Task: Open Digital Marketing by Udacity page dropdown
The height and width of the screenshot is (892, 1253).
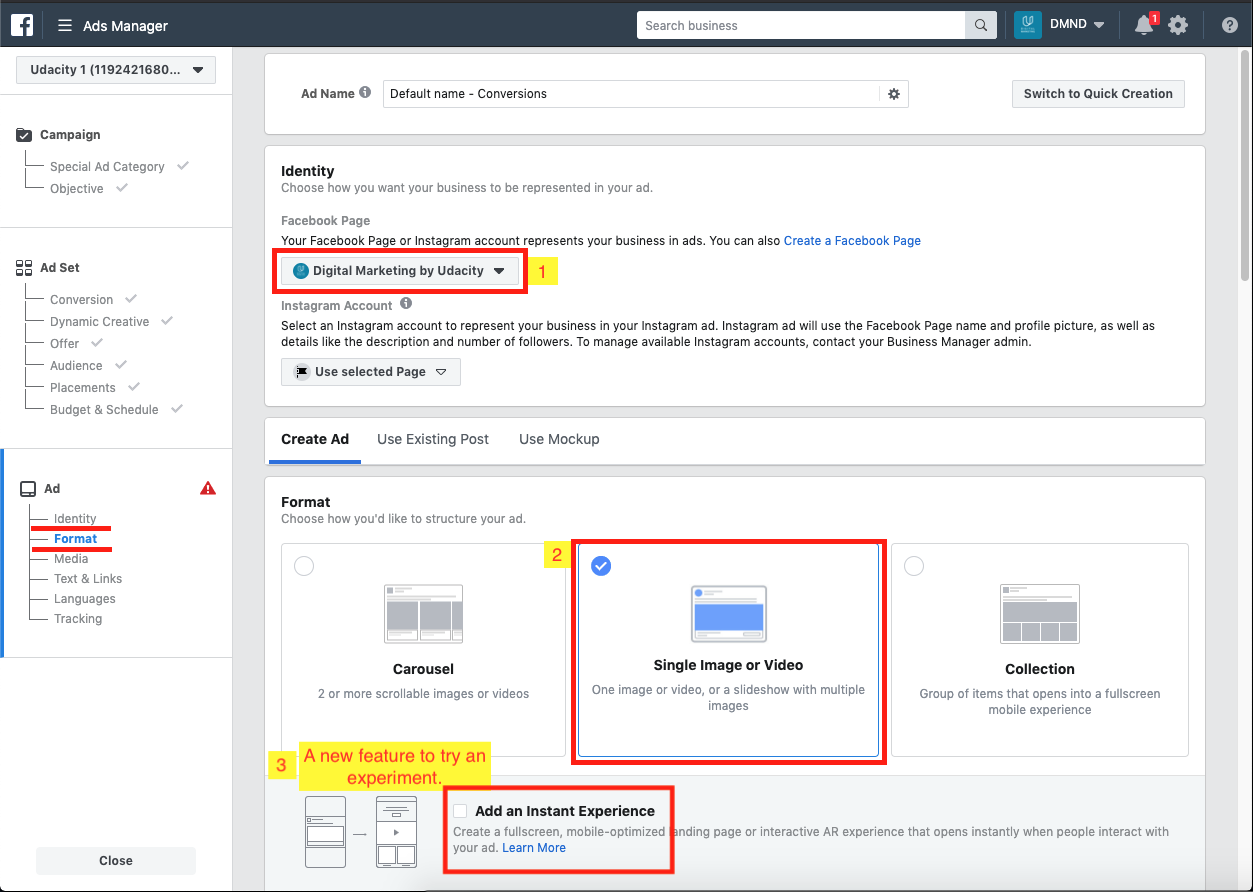Action: click(x=400, y=271)
